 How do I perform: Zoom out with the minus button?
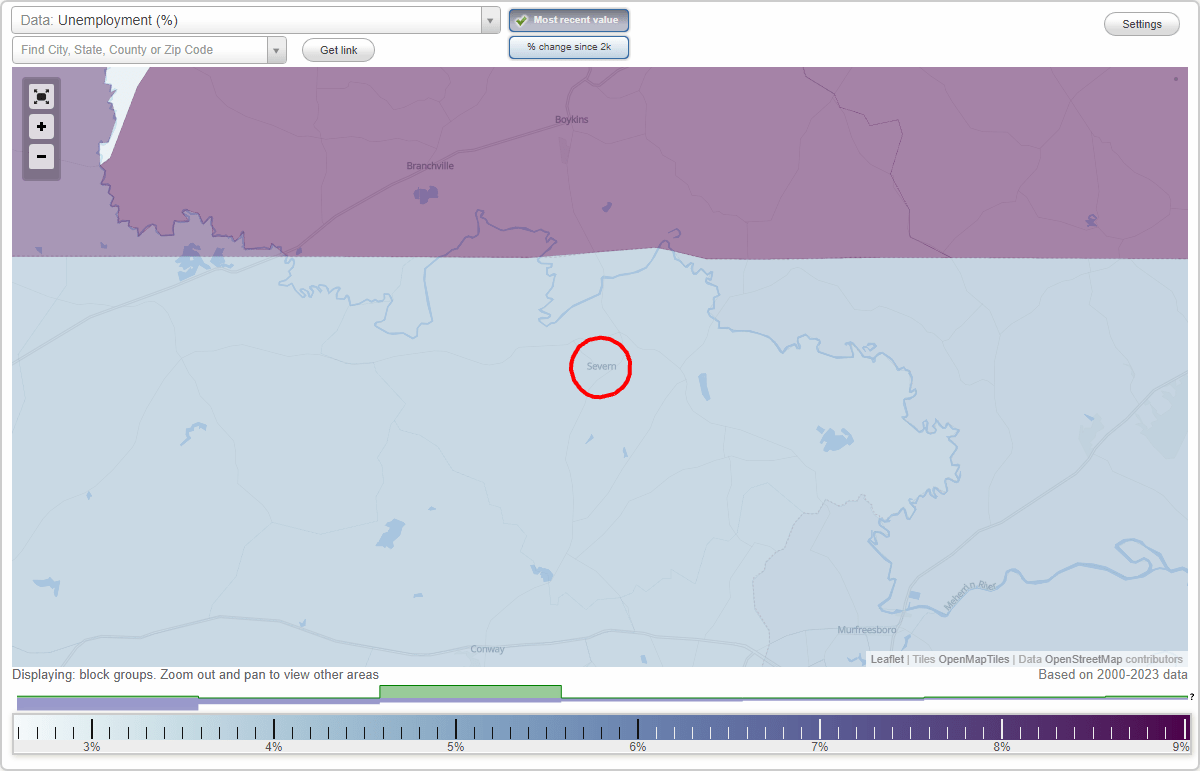pyautogui.click(x=41, y=157)
